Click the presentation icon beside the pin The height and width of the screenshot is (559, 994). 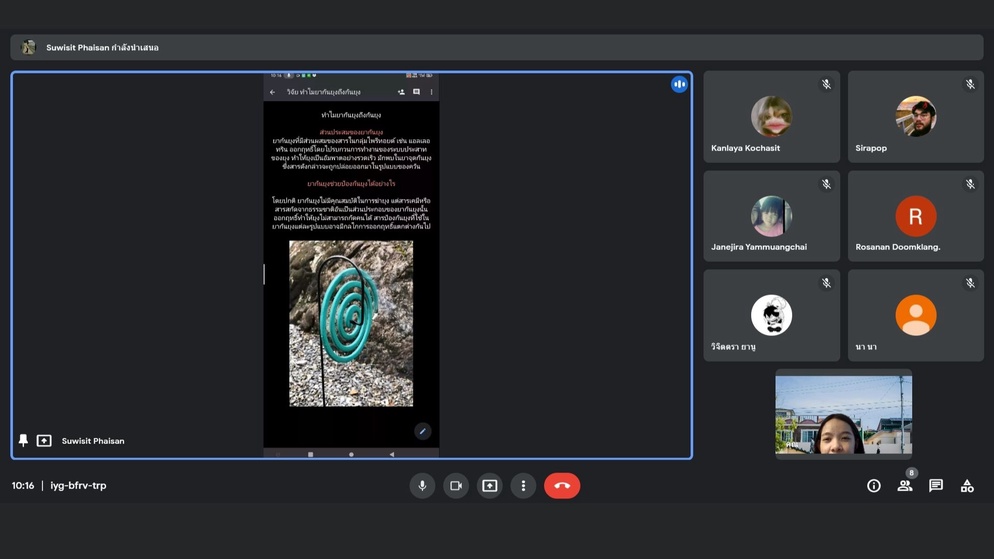click(44, 441)
